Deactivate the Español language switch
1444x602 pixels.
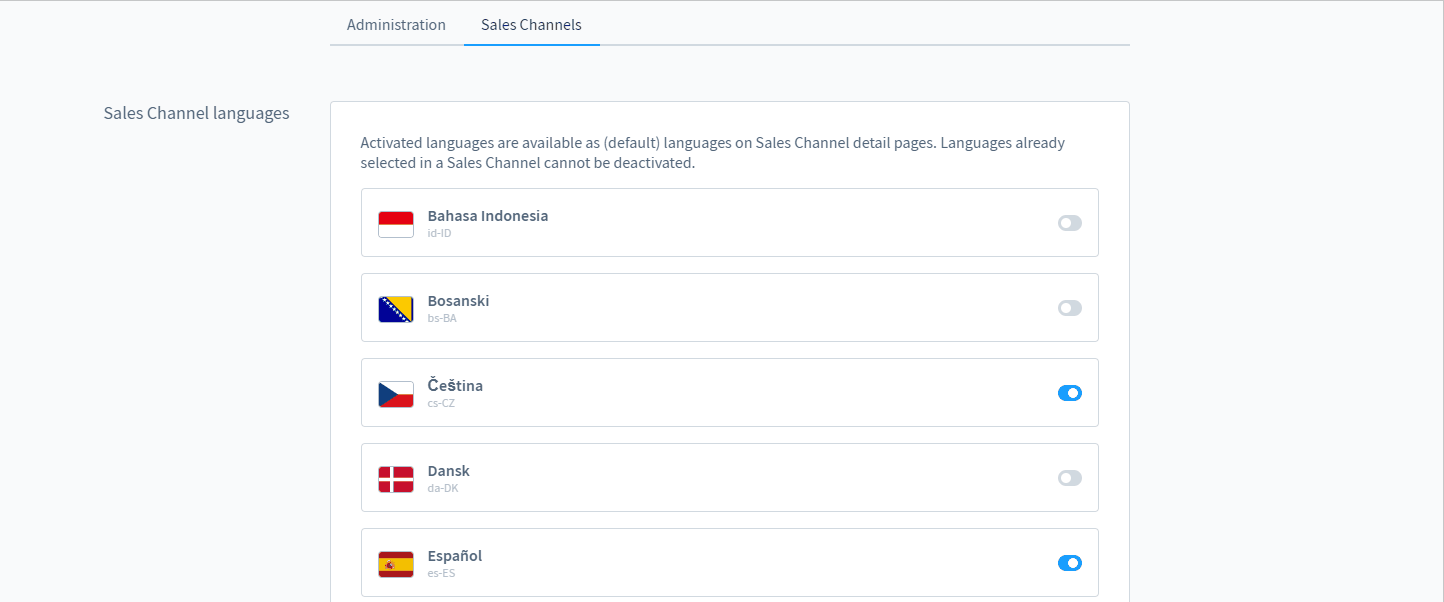(x=1069, y=563)
